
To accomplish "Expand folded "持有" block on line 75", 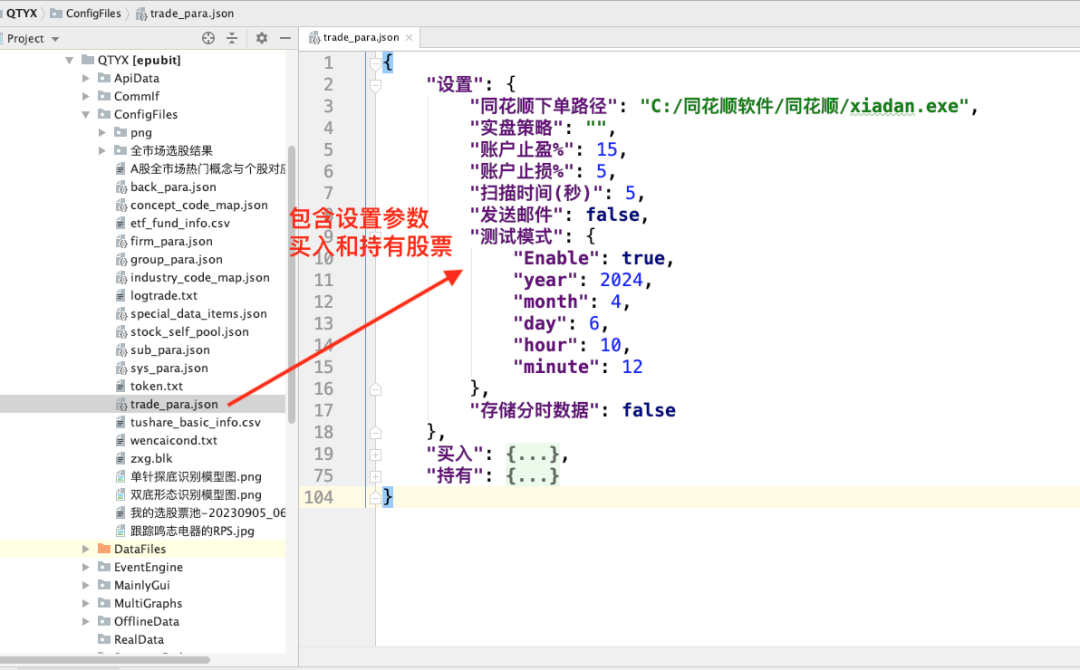I will [375, 476].
